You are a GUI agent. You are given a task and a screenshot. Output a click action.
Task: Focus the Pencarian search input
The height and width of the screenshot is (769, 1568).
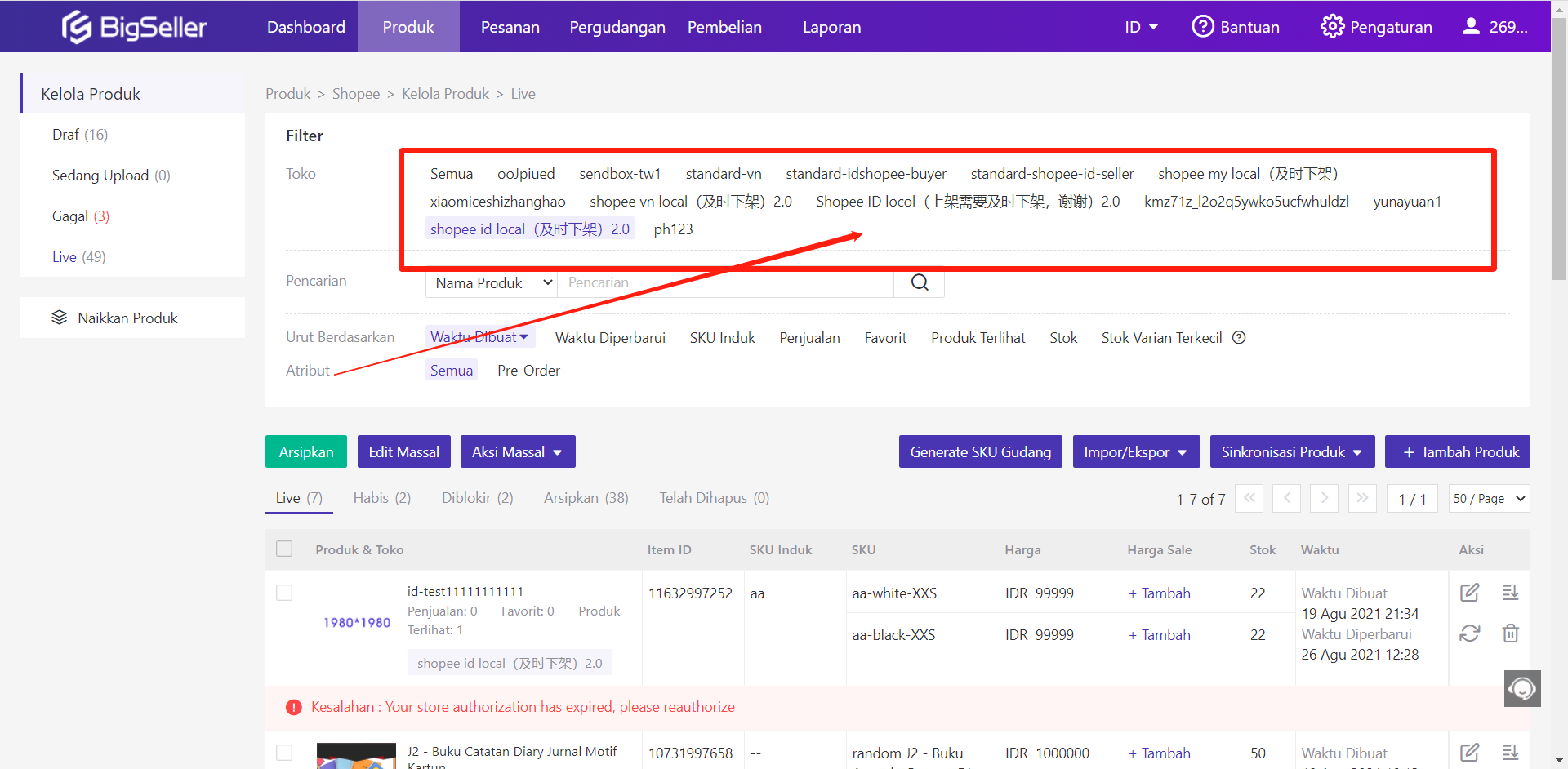(725, 282)
